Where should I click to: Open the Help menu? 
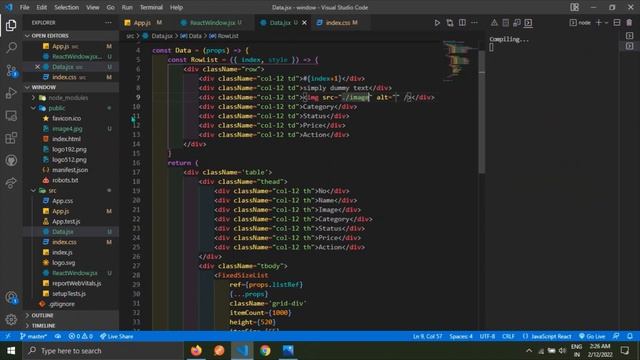pos(176,7)
